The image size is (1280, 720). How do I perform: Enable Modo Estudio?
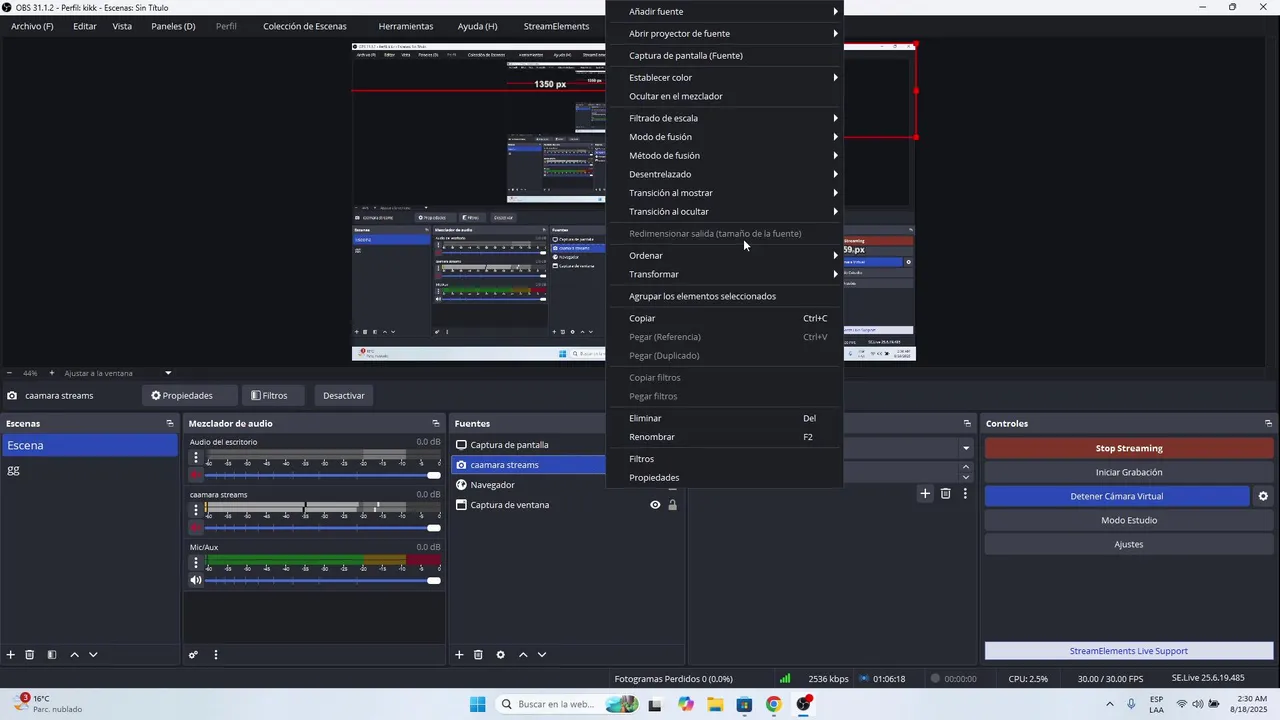click(1129, 520)
